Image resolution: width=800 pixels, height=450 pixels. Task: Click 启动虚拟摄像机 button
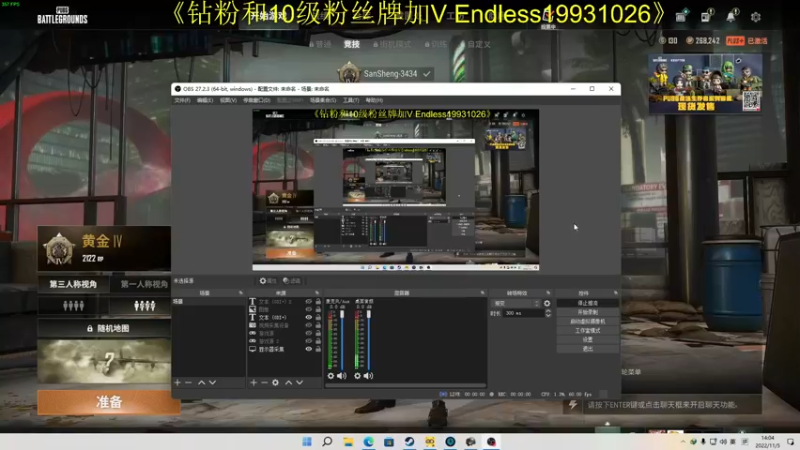coord(587,321)
